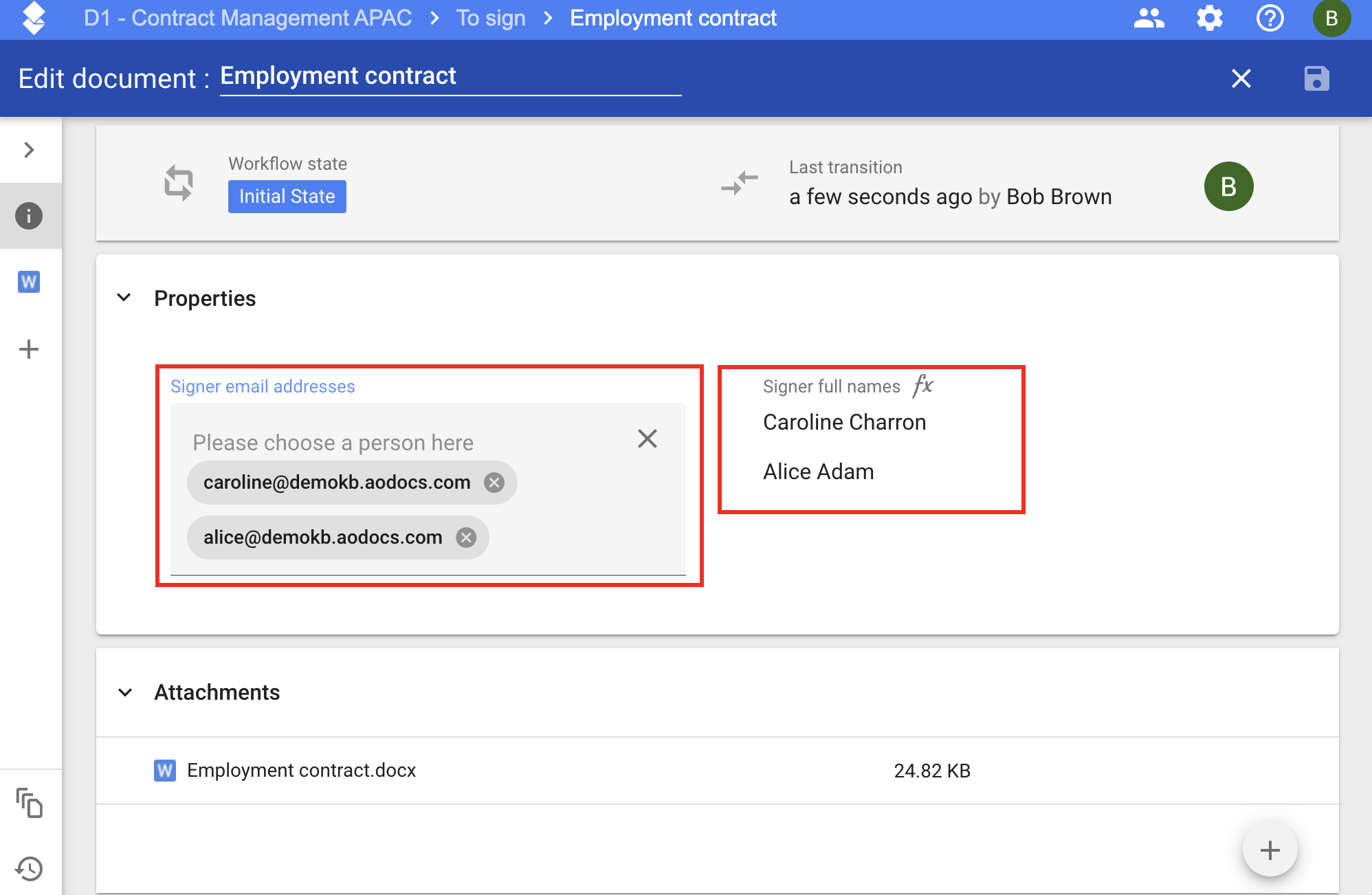Screen dimensions: 1372x895
Task: Click the save document floppy icon
Action: click(x=1316, y=78)
